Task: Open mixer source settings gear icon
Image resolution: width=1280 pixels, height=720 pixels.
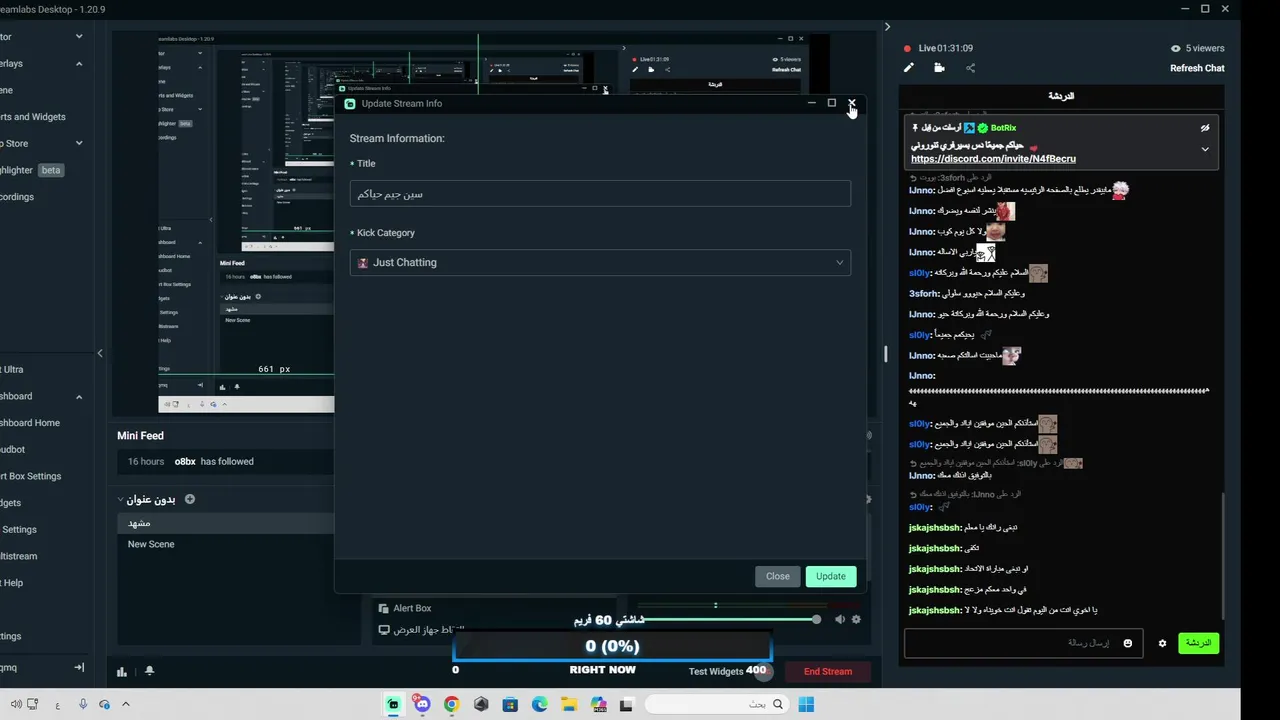Action: coord(856,620)
